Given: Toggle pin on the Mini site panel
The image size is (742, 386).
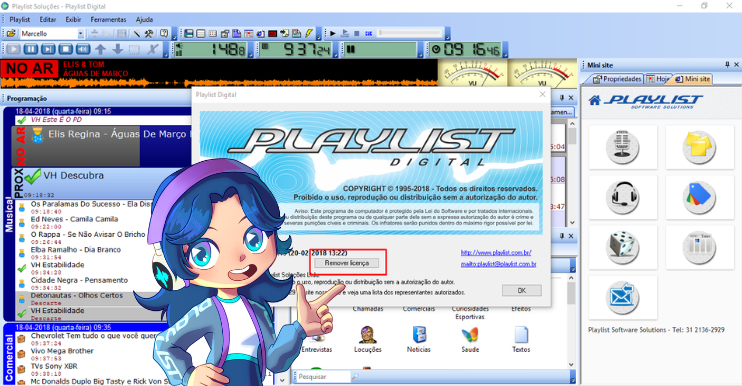Looking at the screenshot, I should [x=727, y=65].
